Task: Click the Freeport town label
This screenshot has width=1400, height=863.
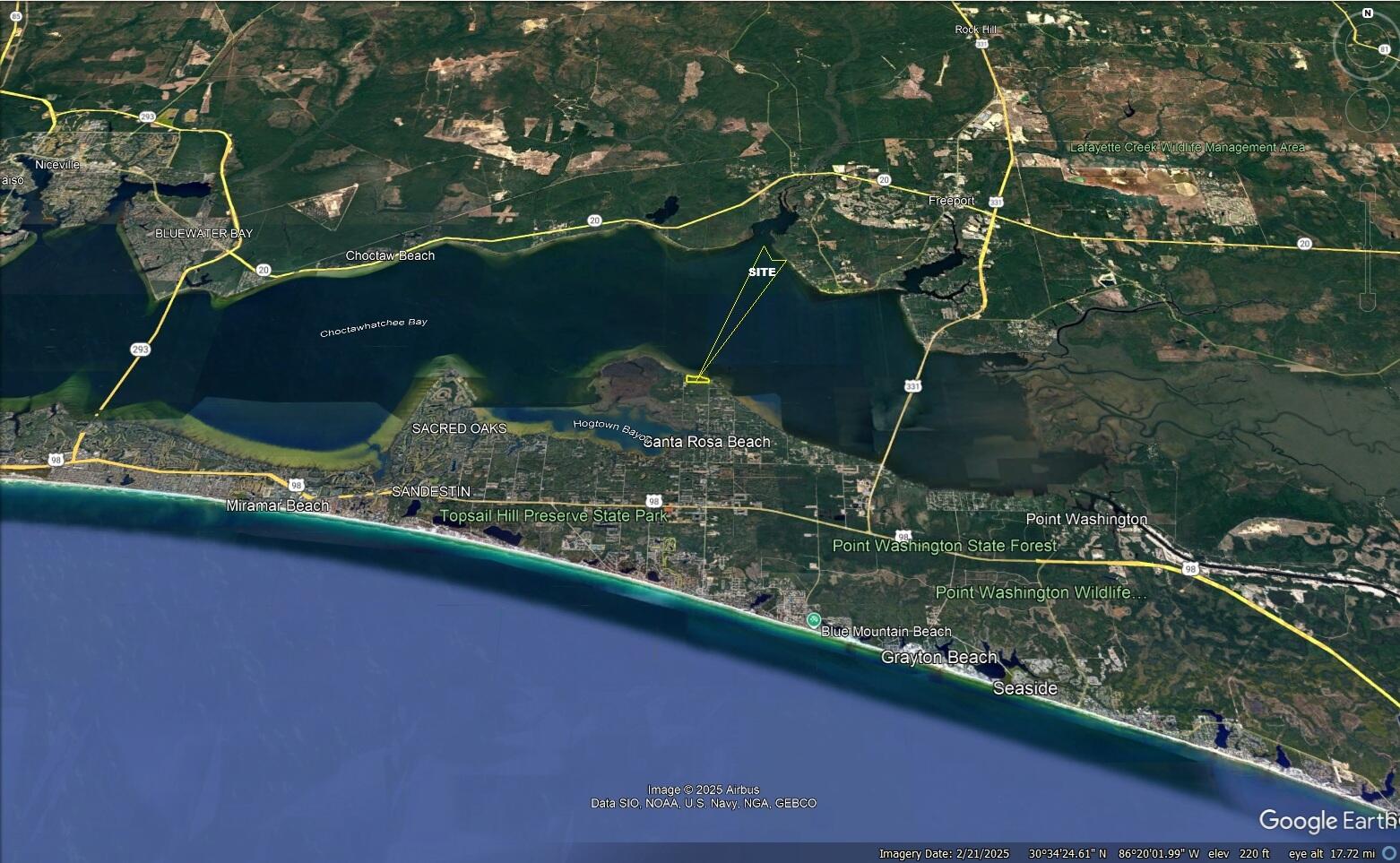Action: (951, 201)
